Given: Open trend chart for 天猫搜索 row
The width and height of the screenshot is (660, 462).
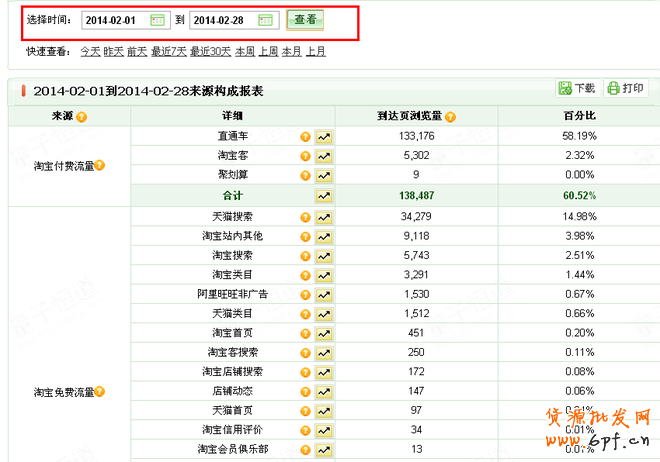Looking at the screenshot, I should (324, 217).
